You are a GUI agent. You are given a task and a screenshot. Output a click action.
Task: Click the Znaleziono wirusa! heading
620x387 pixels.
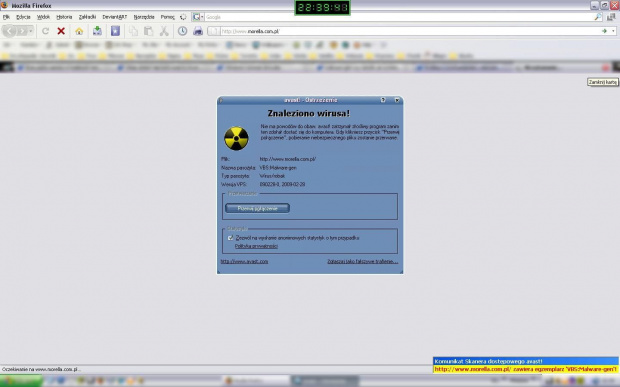[309, 113]
